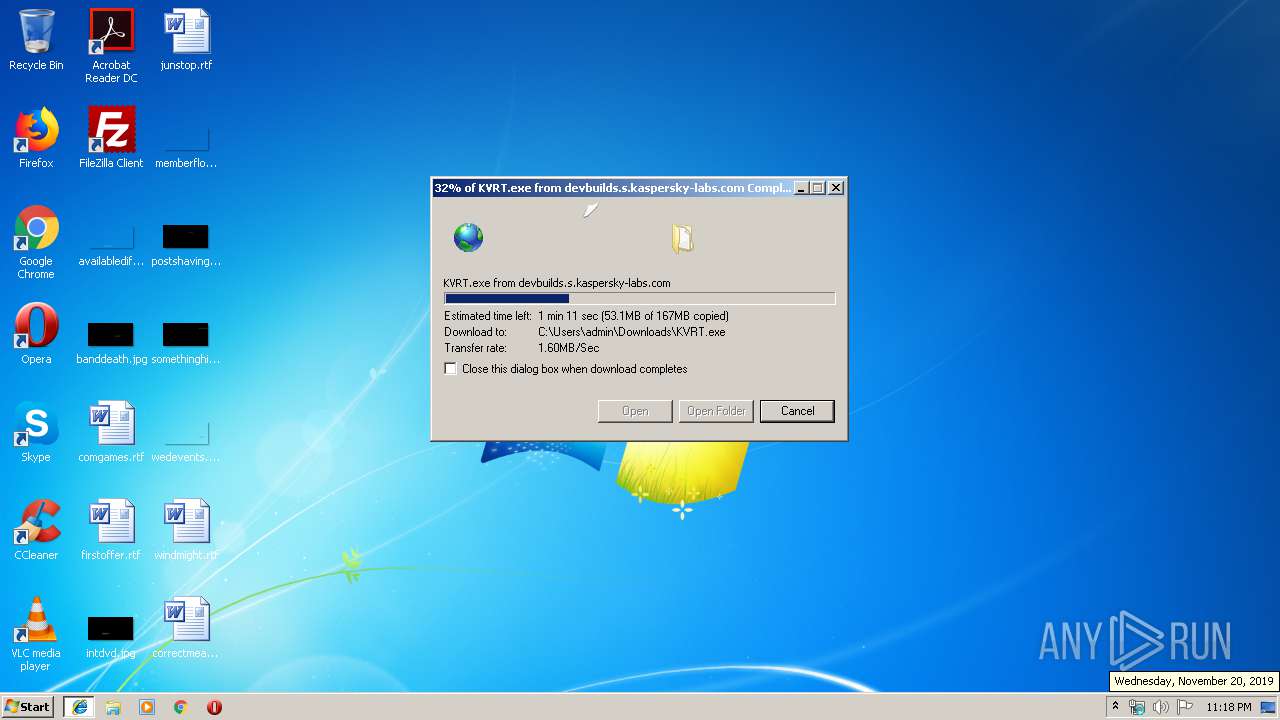This screenshot has width=1280, height=720.
Task: Open the firstoffer.rtf document
Action: pos(111,530)
